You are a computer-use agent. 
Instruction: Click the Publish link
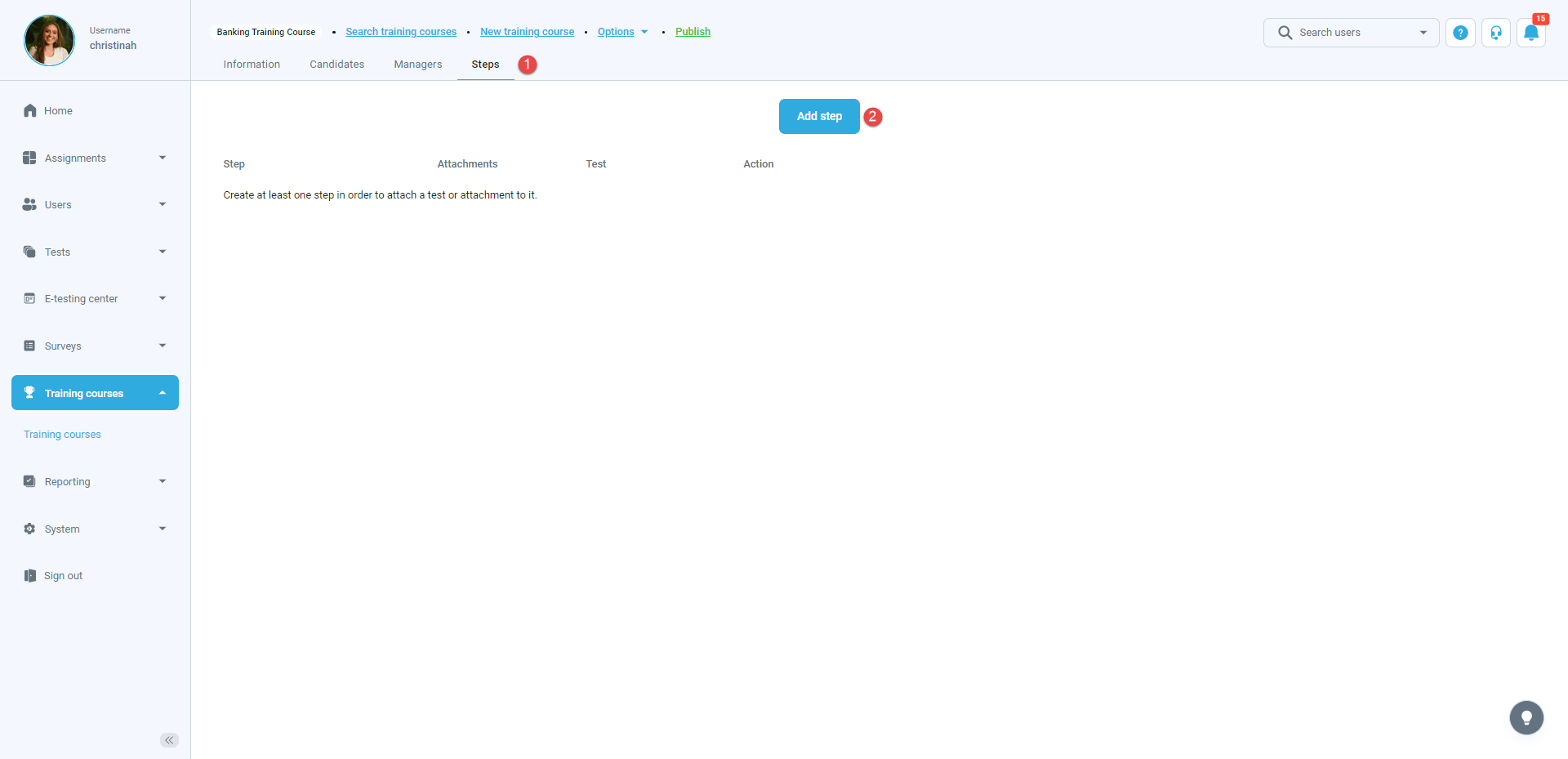pos(693,32)
